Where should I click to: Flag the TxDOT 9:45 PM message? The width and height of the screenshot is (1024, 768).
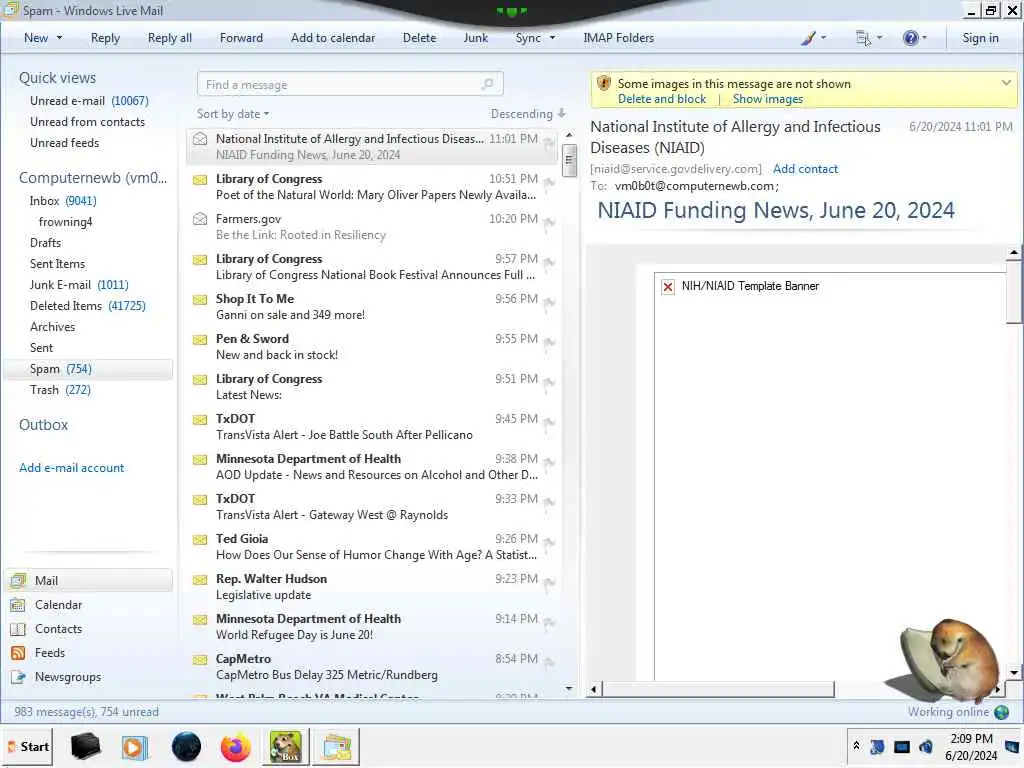[x=549, y=424]
